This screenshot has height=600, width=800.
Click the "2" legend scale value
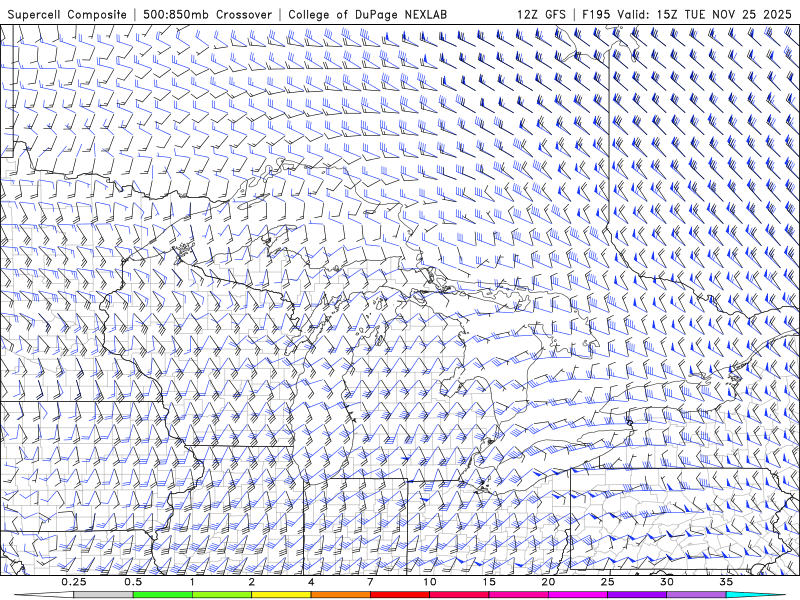pyautogui.click(x=252, y=582)
